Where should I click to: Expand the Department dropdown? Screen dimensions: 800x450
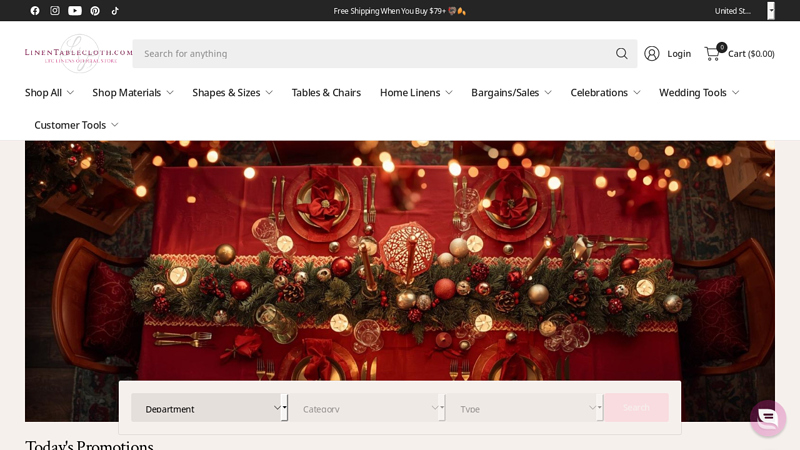208,408
